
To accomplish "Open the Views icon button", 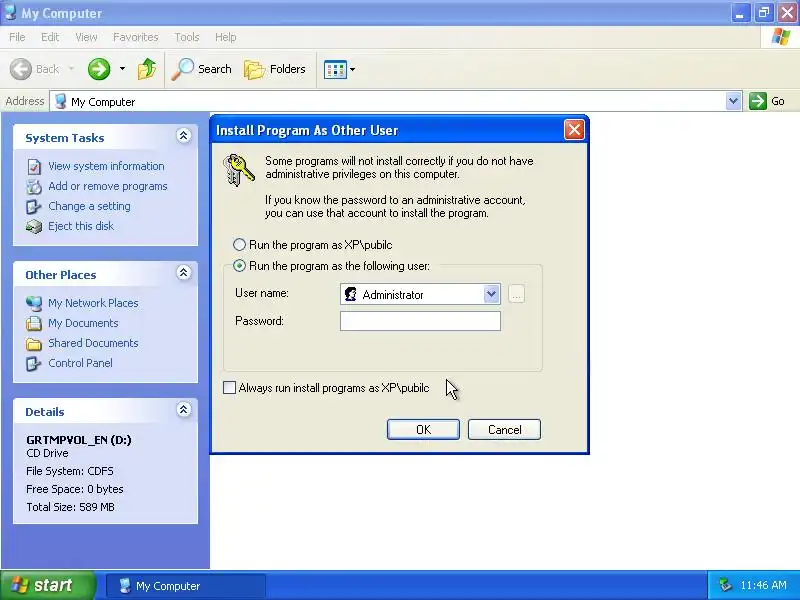I will point(335,69).
